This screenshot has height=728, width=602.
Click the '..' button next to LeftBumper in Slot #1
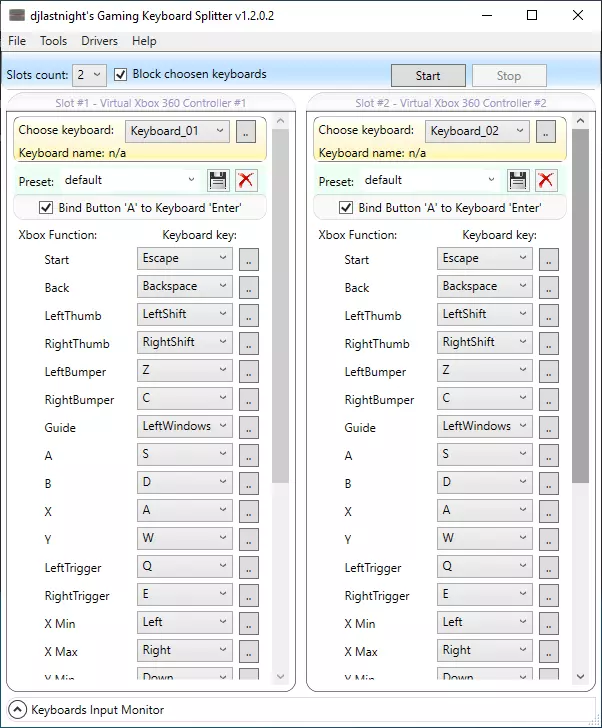(249, 371)
